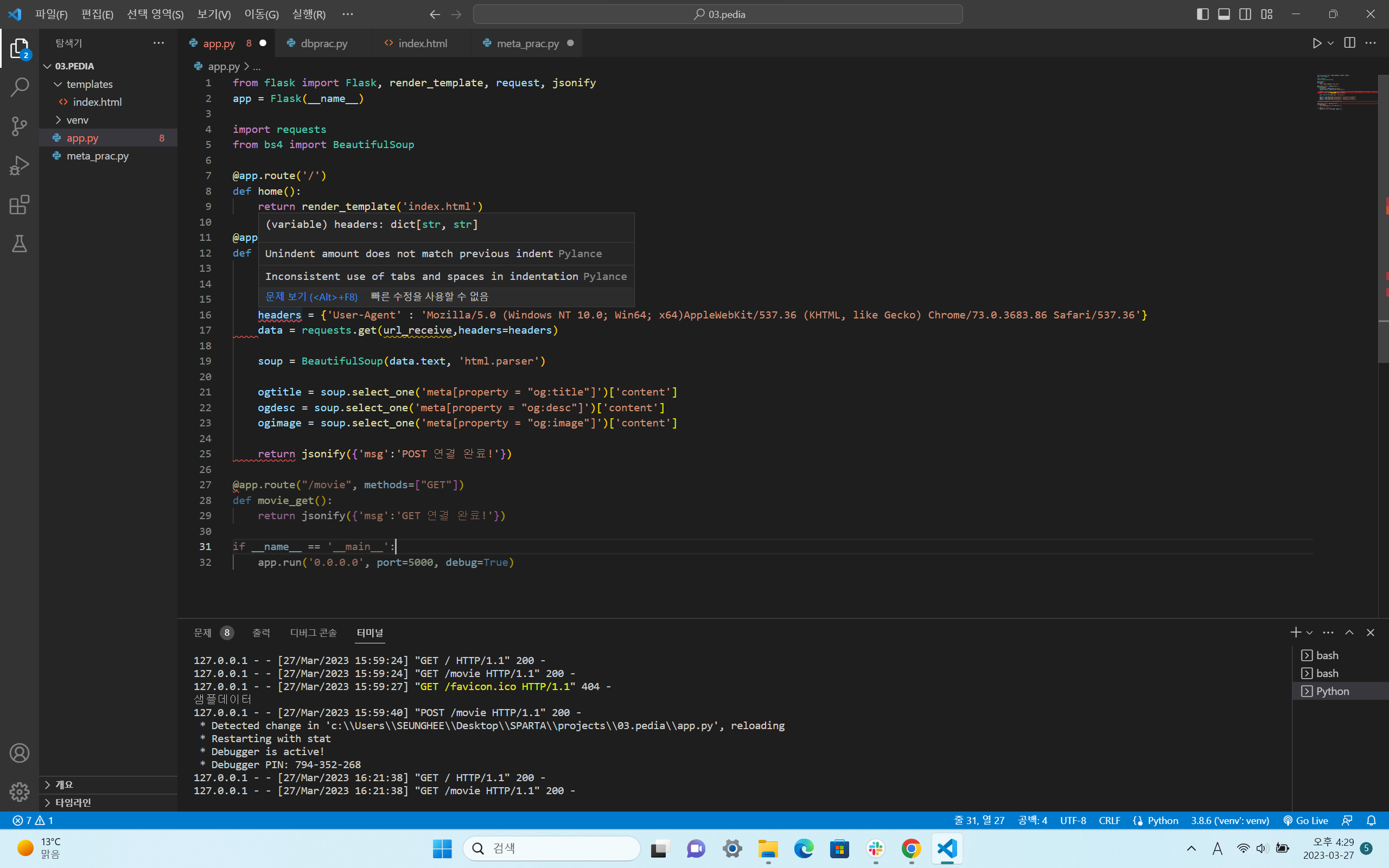1389x868 pixels.
Task: Split the editor to the right
Action: pyautogui.click(x=1349, y=43)
